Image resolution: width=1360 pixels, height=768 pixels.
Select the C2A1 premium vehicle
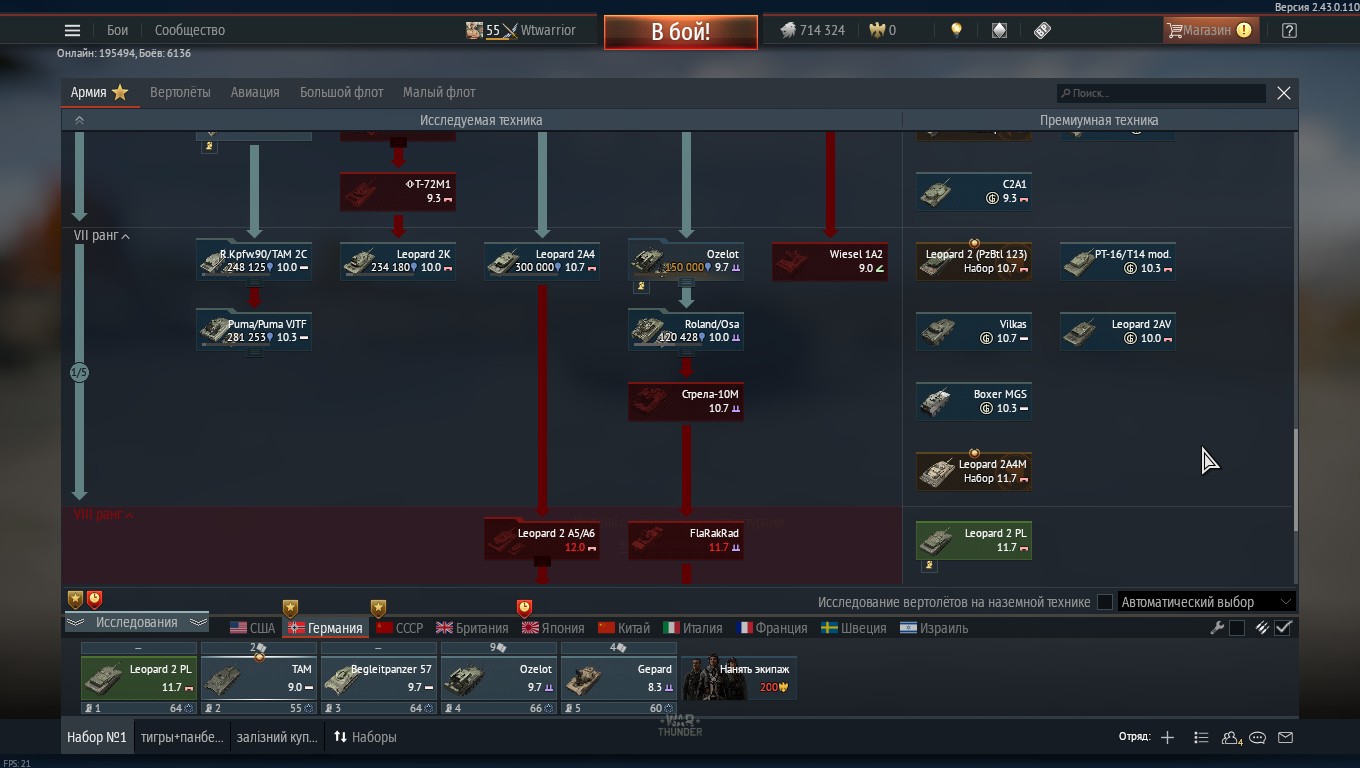(974, 191)
